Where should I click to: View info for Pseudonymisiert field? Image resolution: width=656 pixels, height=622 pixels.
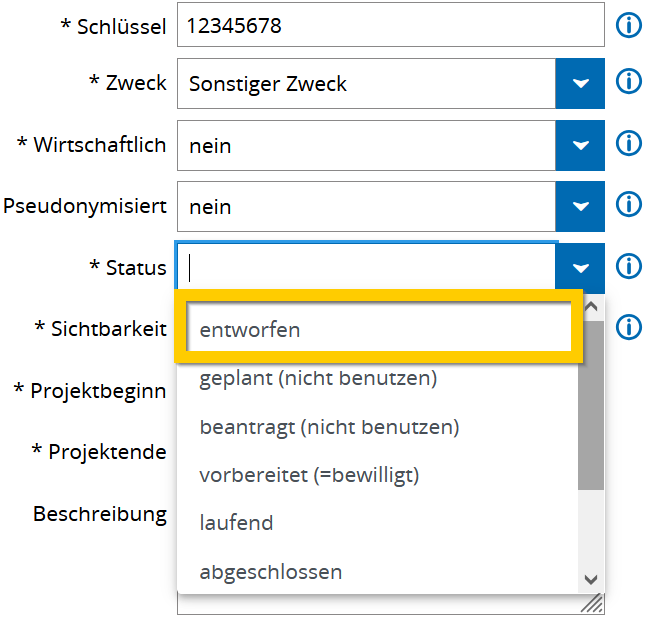point(628,204)
